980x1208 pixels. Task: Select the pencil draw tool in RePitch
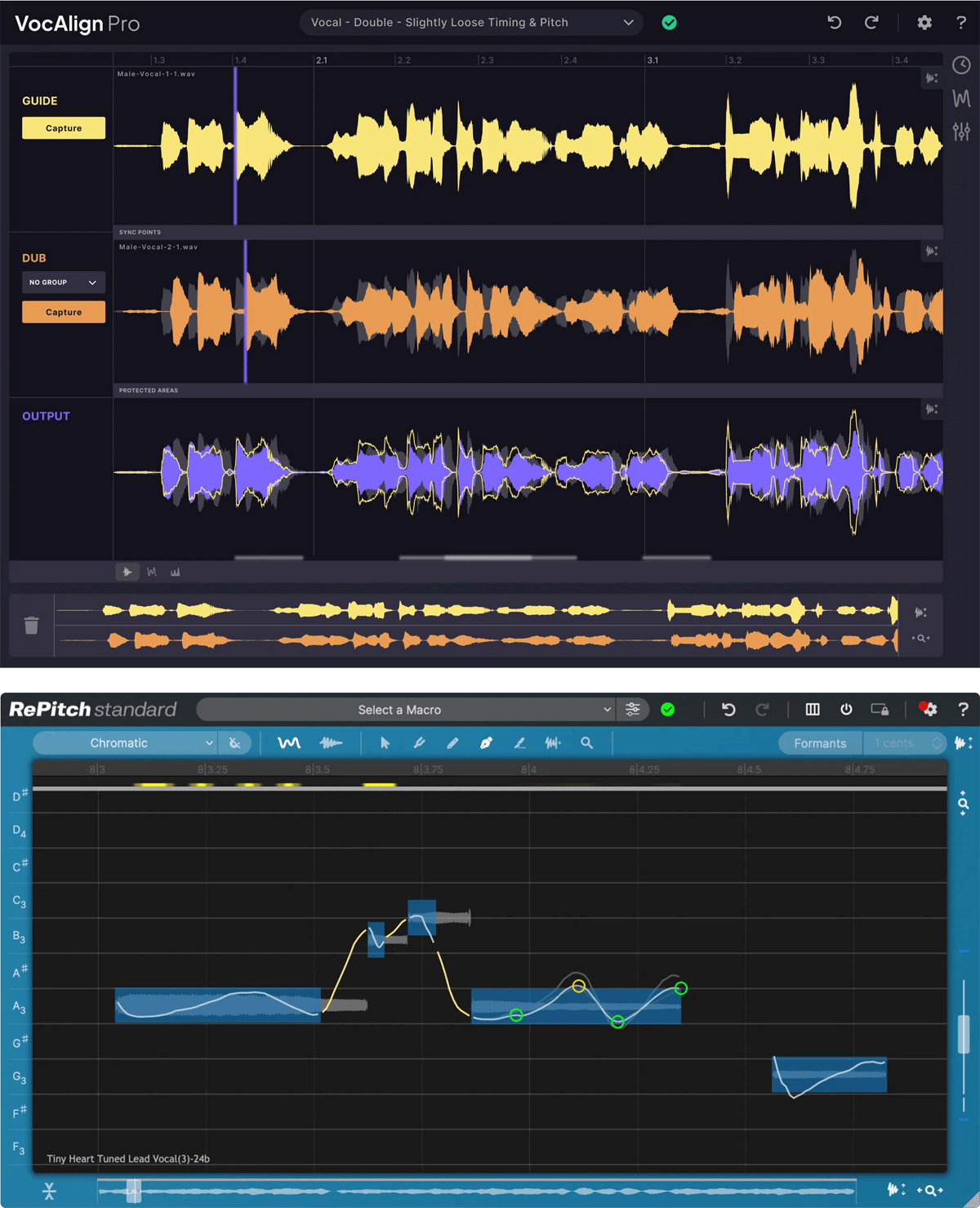[x=452, y=743]
